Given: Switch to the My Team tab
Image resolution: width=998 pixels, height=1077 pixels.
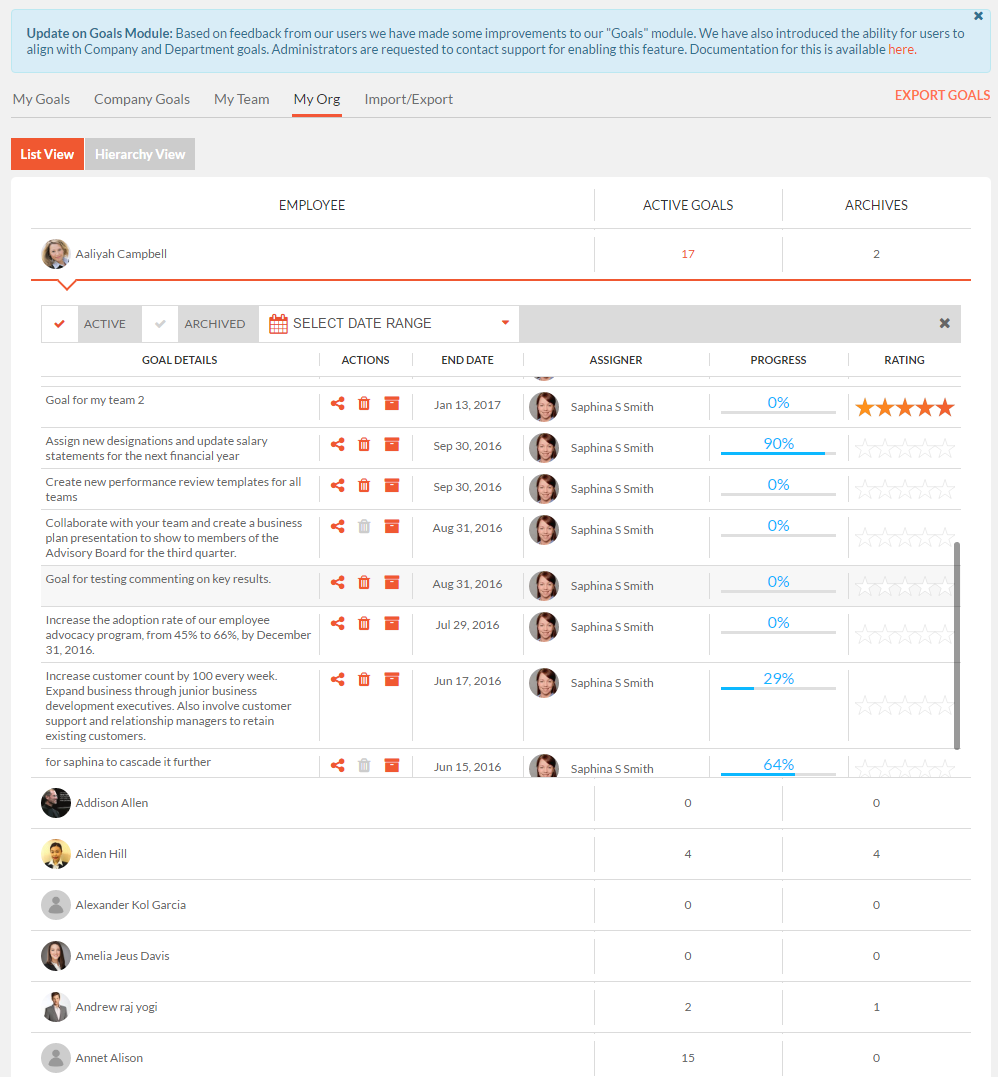Looking at the screenshot, I should coord(241,99).
